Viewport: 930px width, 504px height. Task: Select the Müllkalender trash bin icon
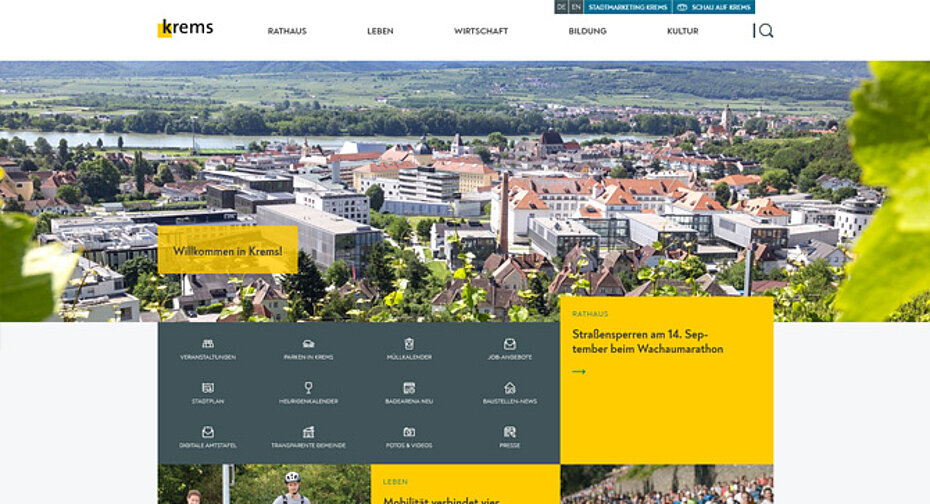(409, 344)
